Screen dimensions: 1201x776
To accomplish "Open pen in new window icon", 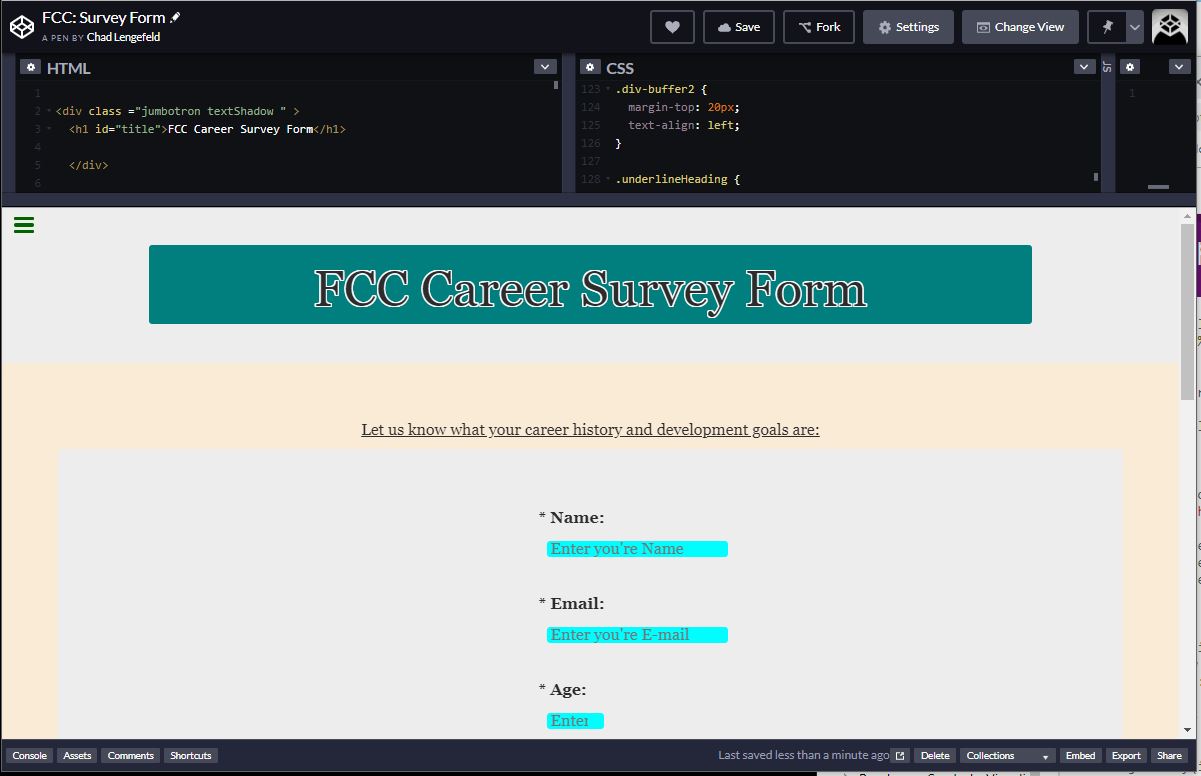I will click(900, 756).
